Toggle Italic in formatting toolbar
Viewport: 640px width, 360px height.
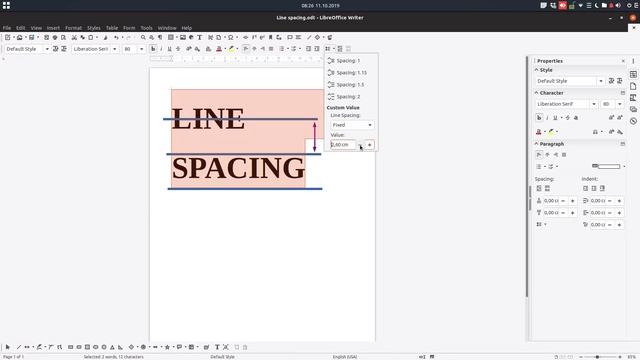(x=161, y=49)
